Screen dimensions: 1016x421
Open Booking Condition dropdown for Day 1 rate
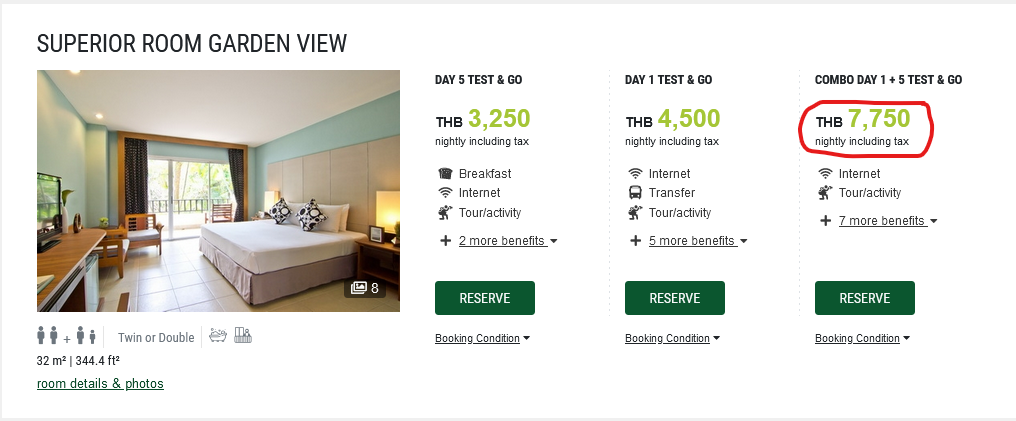pyautogui.click(x=672, y=339)
